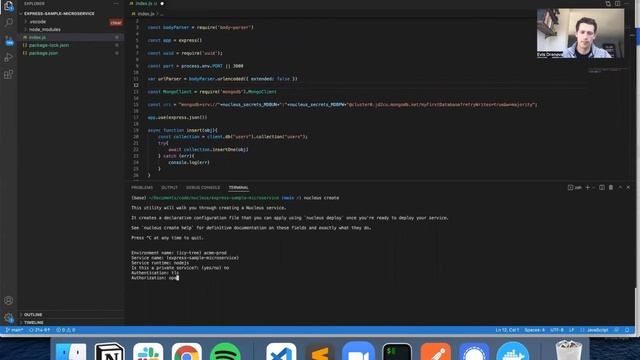Expand the TIMELINE section

33,322
